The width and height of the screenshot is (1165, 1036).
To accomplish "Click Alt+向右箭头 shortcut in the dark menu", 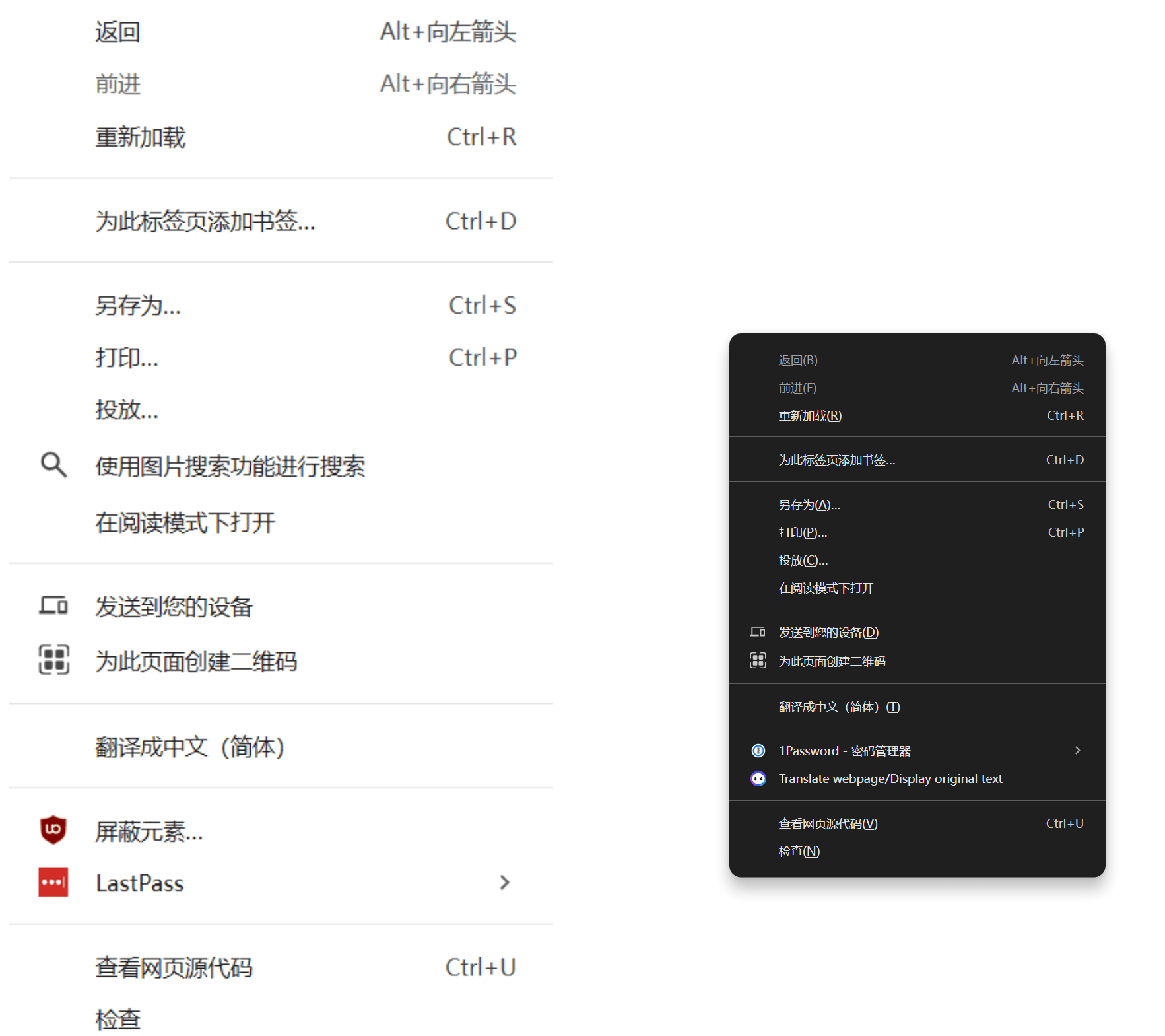I will click(1048, 388).
